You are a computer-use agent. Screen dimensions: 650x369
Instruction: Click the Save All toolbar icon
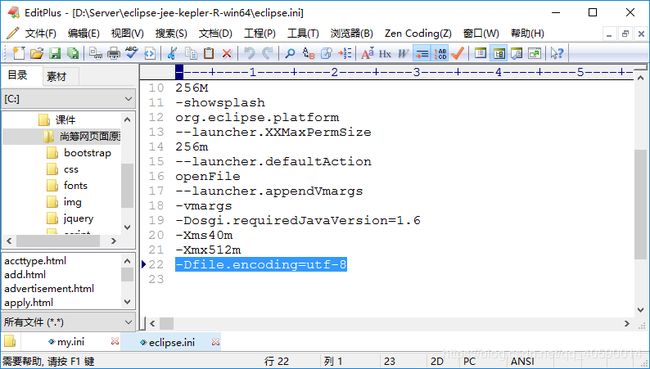point(73,53)
